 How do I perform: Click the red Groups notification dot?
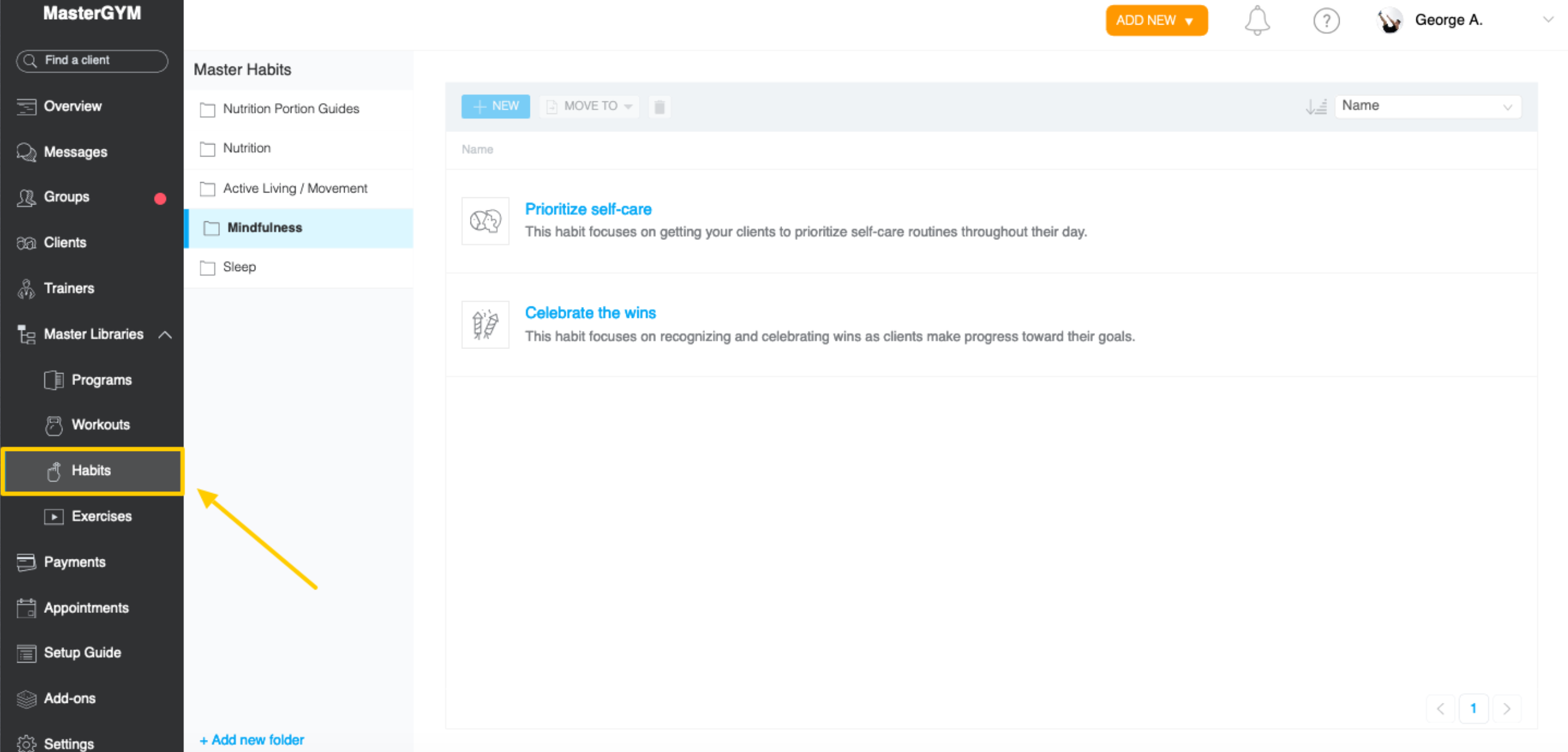(160, 198)
